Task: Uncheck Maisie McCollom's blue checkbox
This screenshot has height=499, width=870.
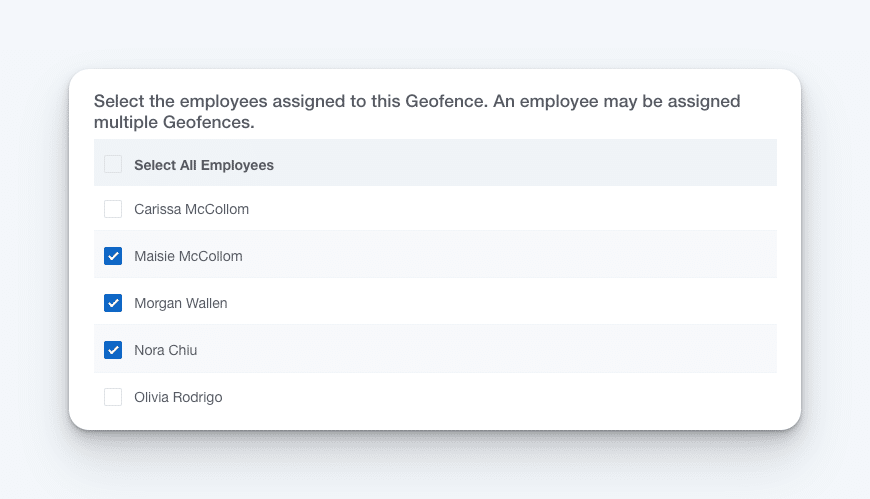Action: [x=113, y=256]
